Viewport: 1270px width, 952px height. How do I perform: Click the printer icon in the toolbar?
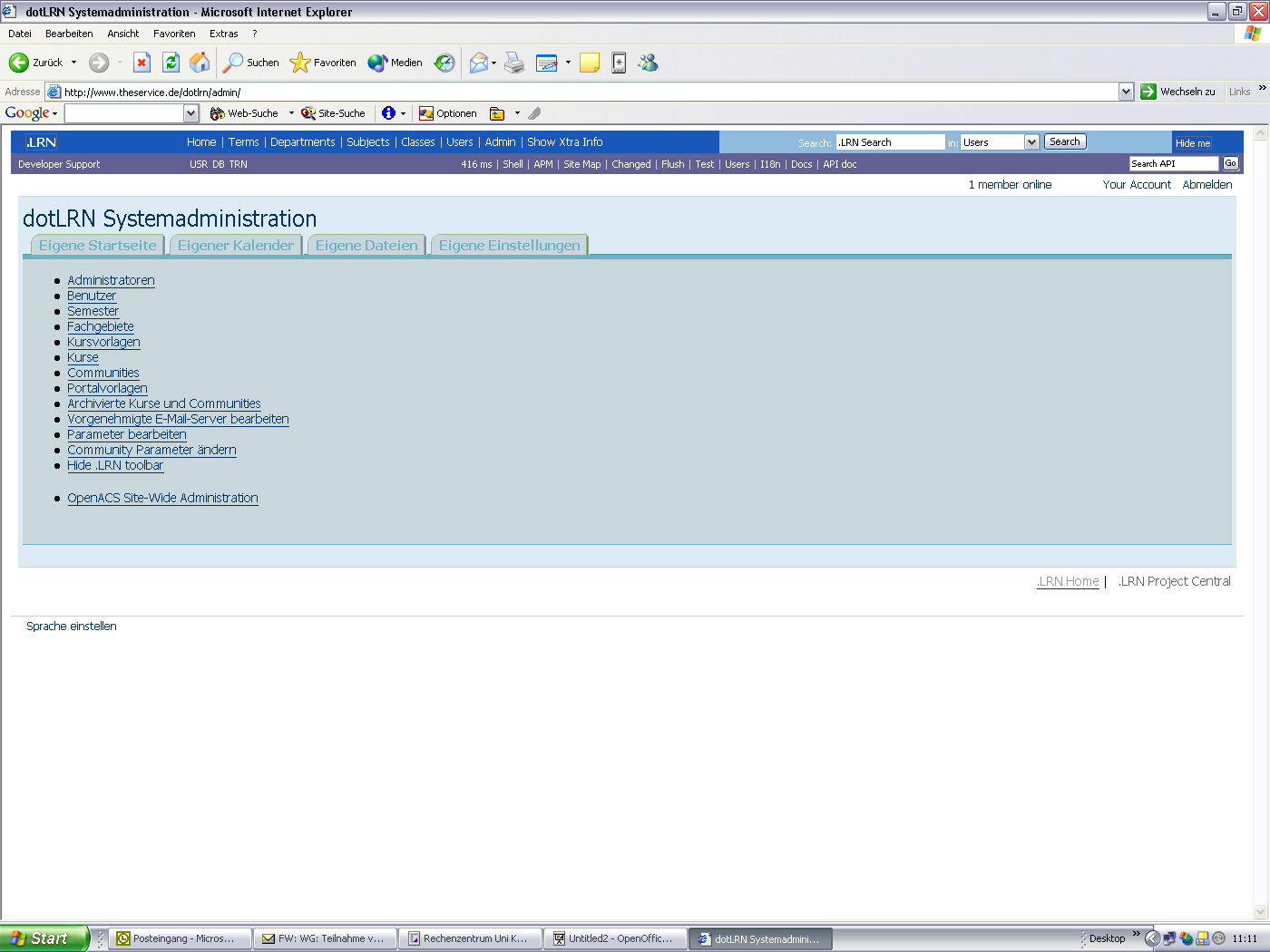514,63
